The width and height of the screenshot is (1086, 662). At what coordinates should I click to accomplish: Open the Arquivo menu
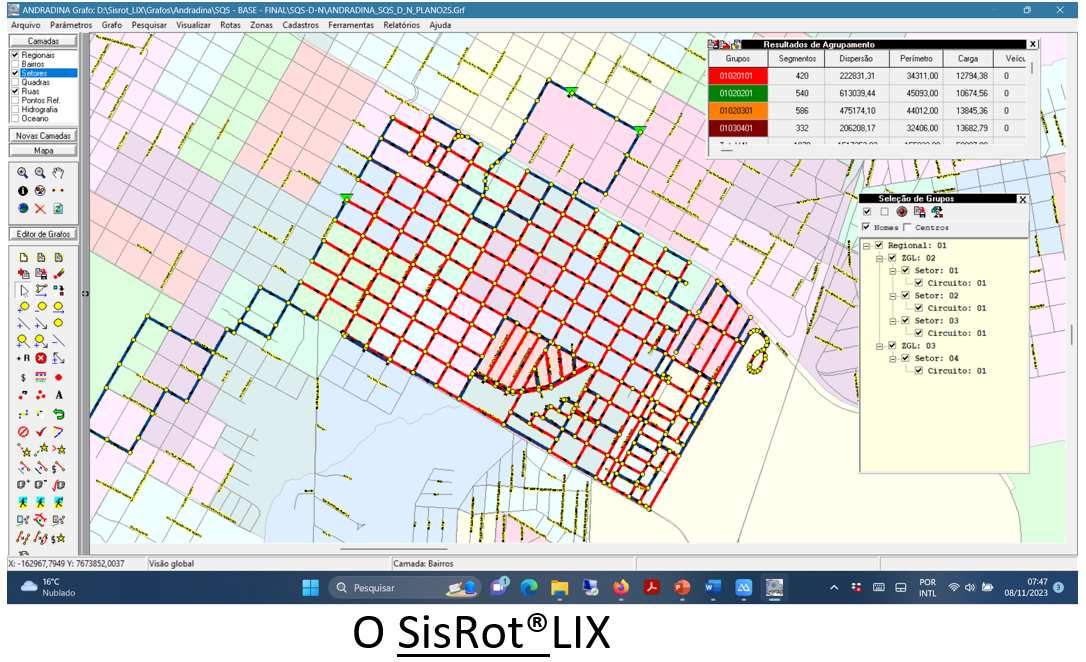(x=26, y=25)
